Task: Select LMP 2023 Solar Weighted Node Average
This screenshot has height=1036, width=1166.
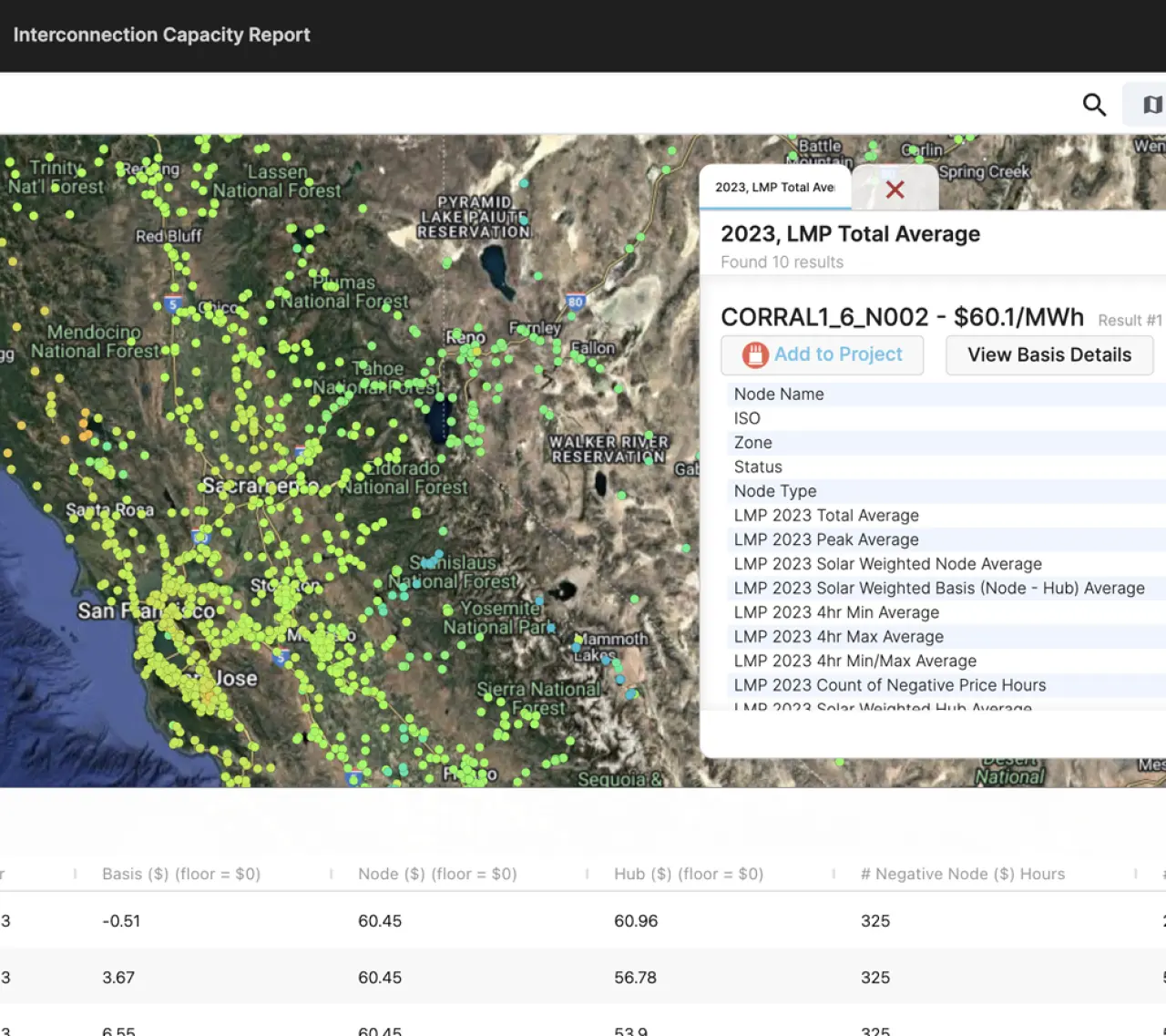Action: click(946, 564)
